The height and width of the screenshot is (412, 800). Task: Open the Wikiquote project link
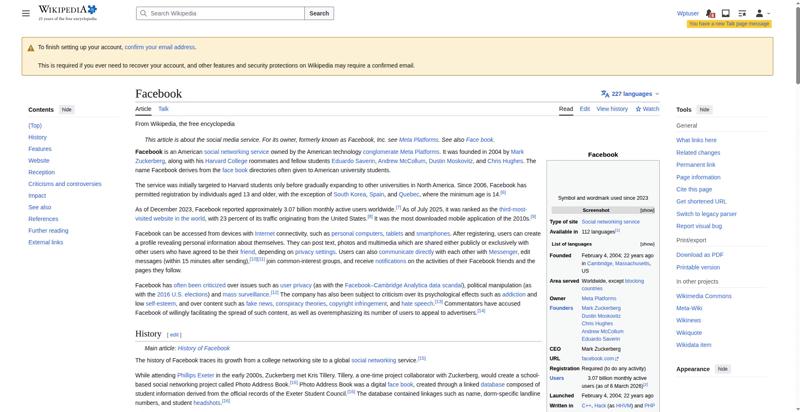(689, 333)
